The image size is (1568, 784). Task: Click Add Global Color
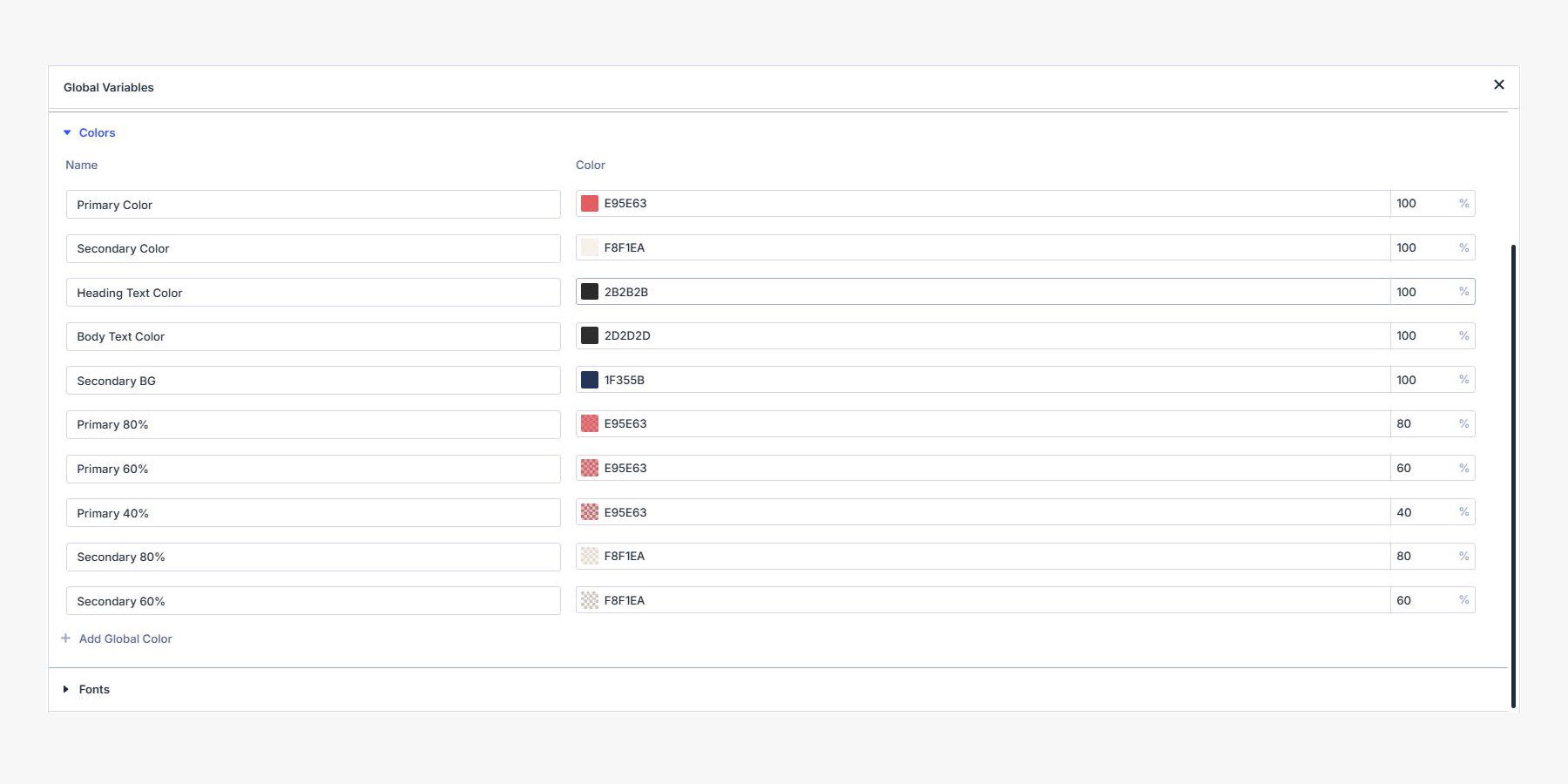[x=125, y=639]
